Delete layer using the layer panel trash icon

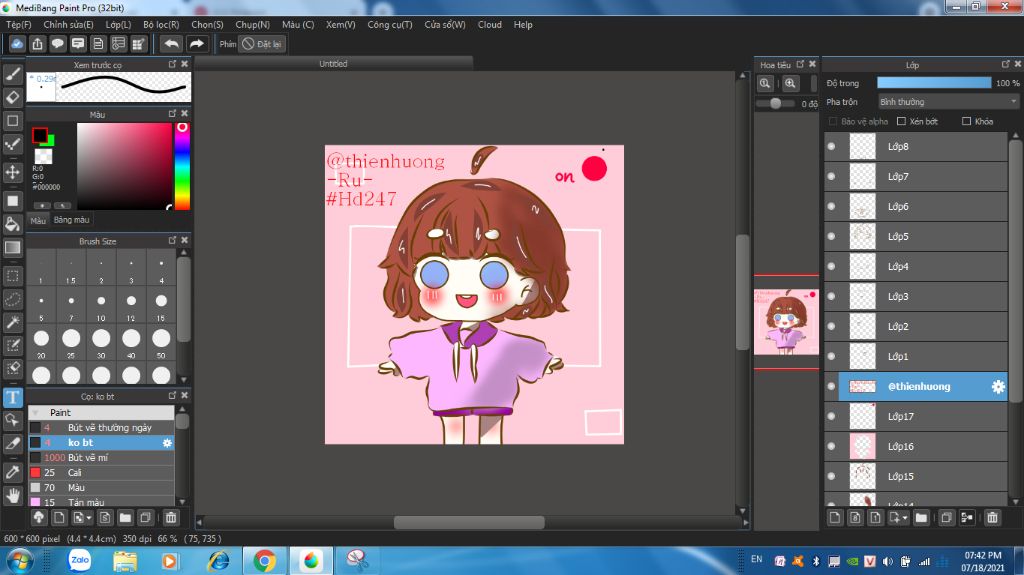tap(992, 517)
